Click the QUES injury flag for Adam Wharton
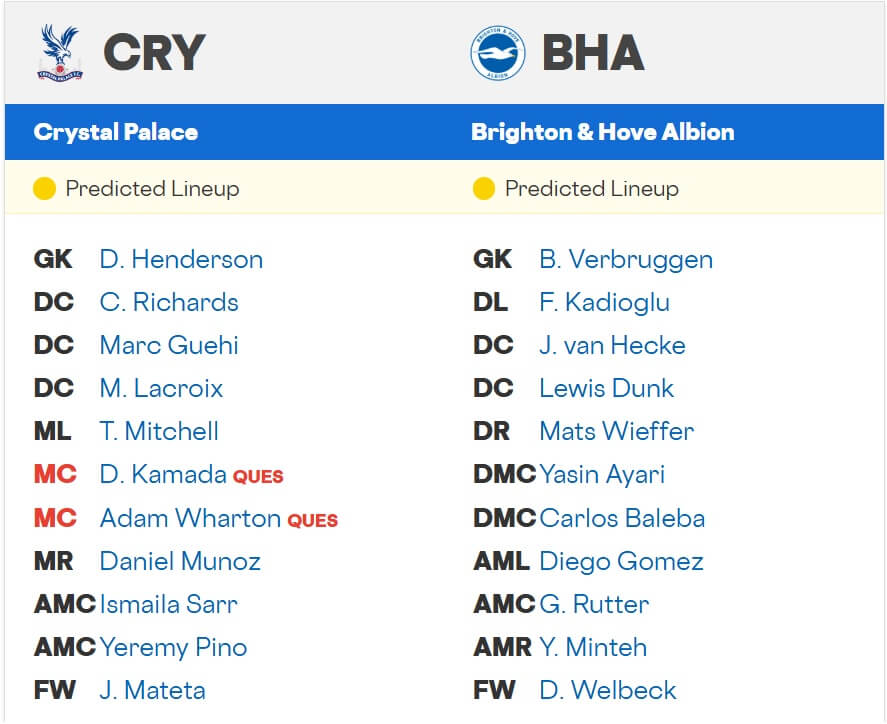This screenshot has height=724, width=887. pos(311,520)
